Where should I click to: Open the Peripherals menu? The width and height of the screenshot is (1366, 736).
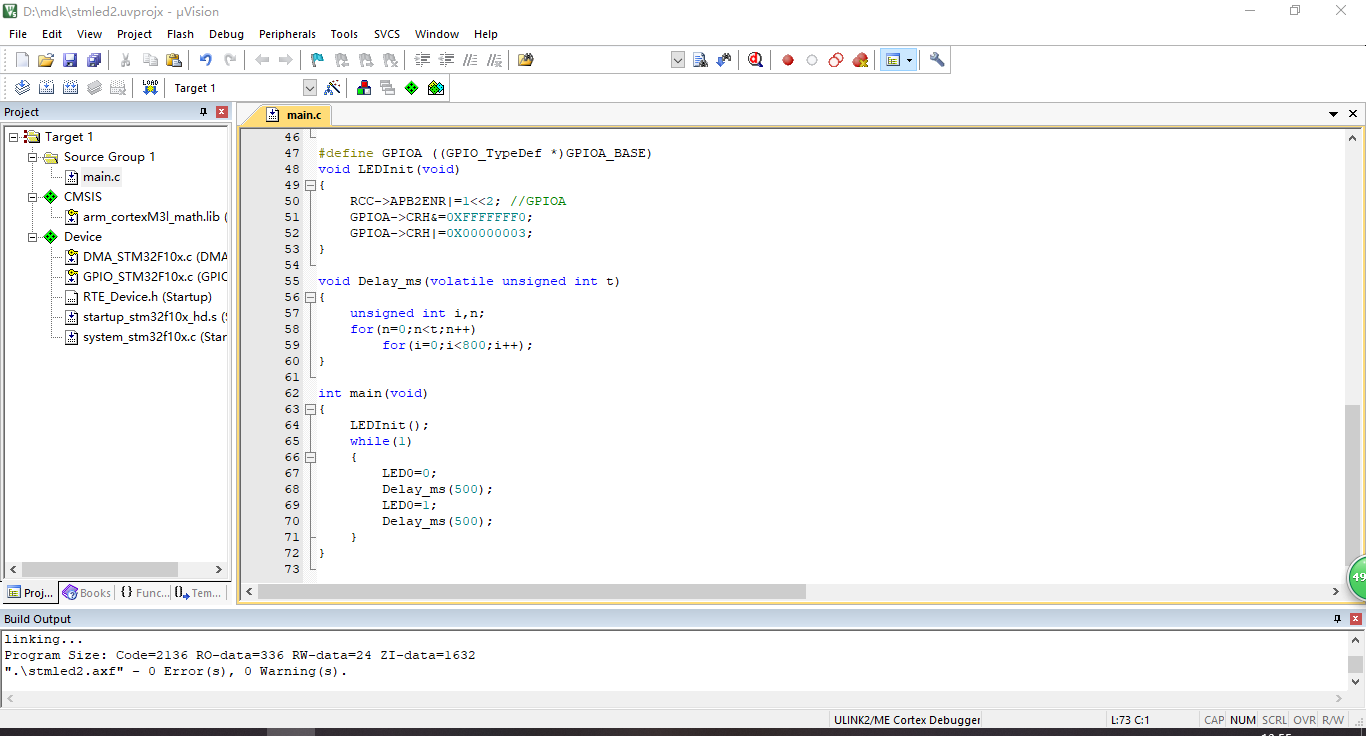(287, 34)
